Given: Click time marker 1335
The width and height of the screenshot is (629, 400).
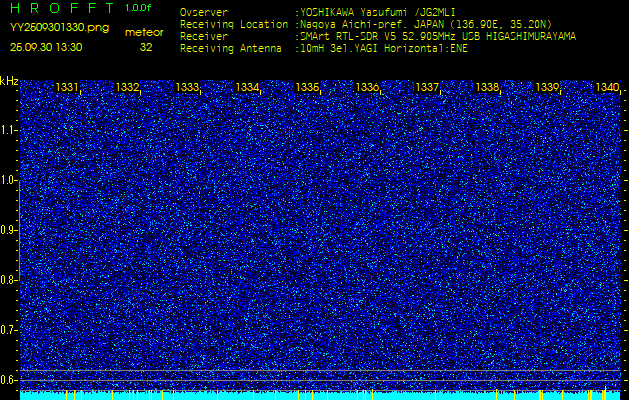Looking at the screenshot, I should 307,87.
